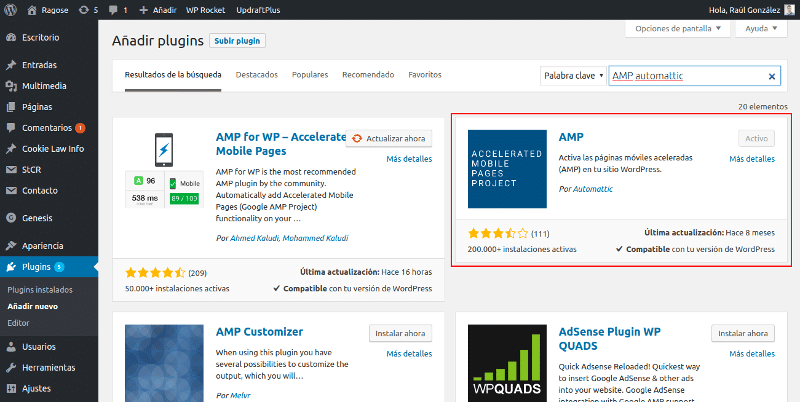Switch to Favoritos tab
This screenshot has width=800, height=402.
tap(424, 75)
